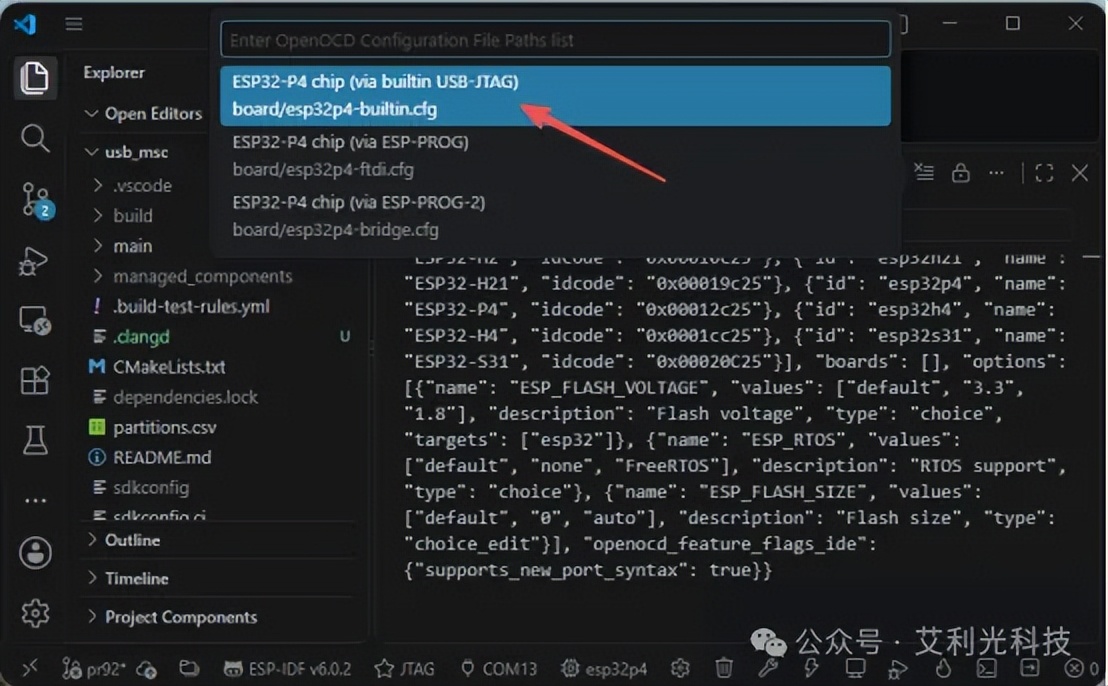Screen dimensions: 1108x686
Task: Open the Explorer view in activity bar
Action: point(34,77)
